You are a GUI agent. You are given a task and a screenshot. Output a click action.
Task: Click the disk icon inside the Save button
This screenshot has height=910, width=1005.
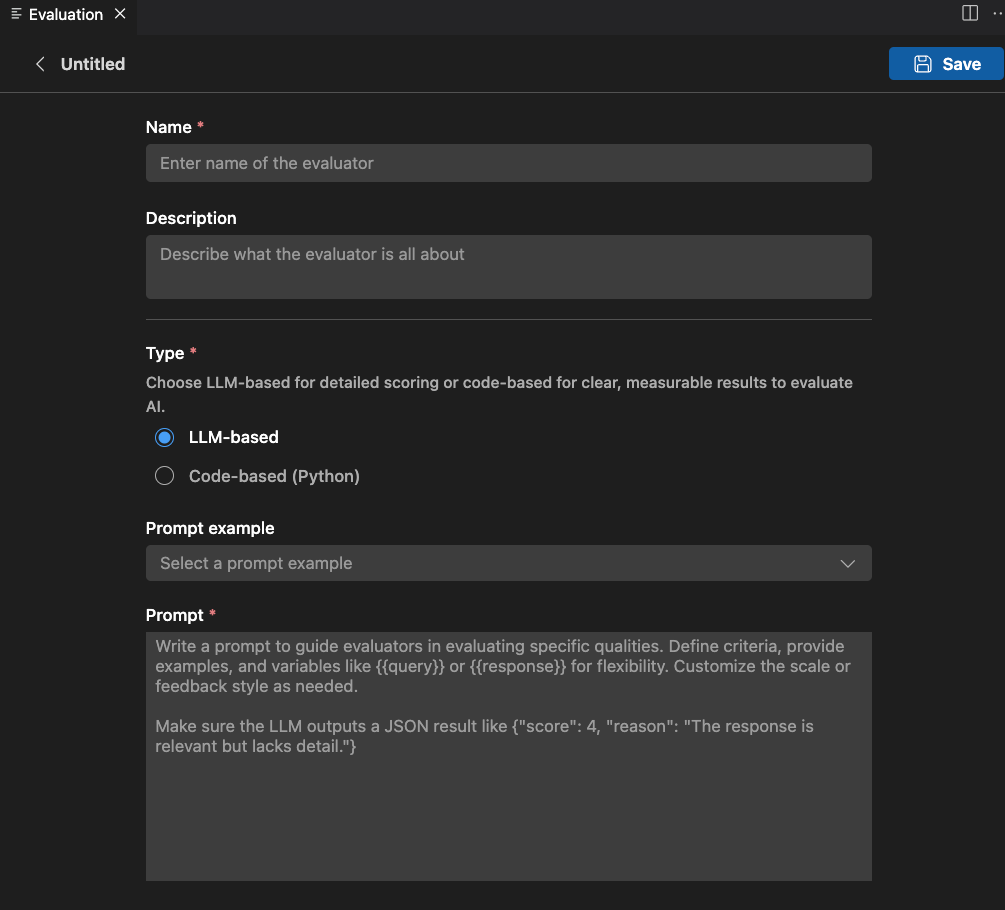point(921,63)
